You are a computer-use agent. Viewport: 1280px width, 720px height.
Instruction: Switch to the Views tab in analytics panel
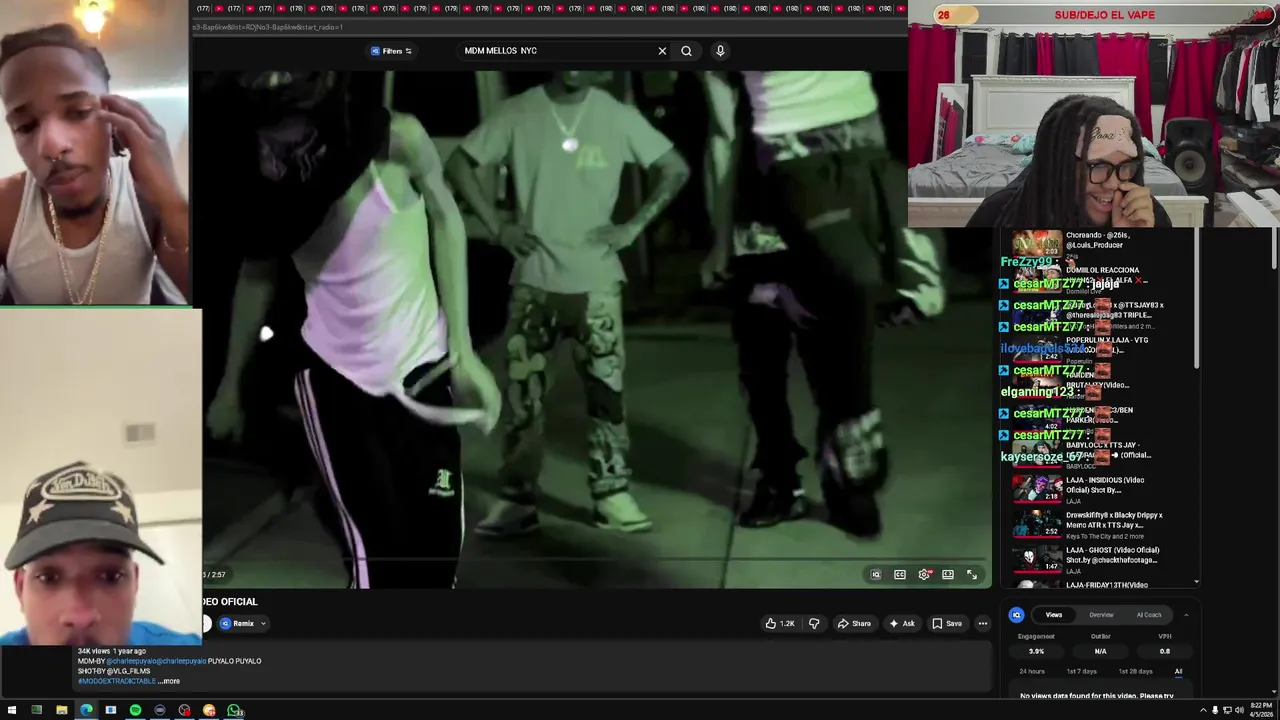tap(1054, 615)
